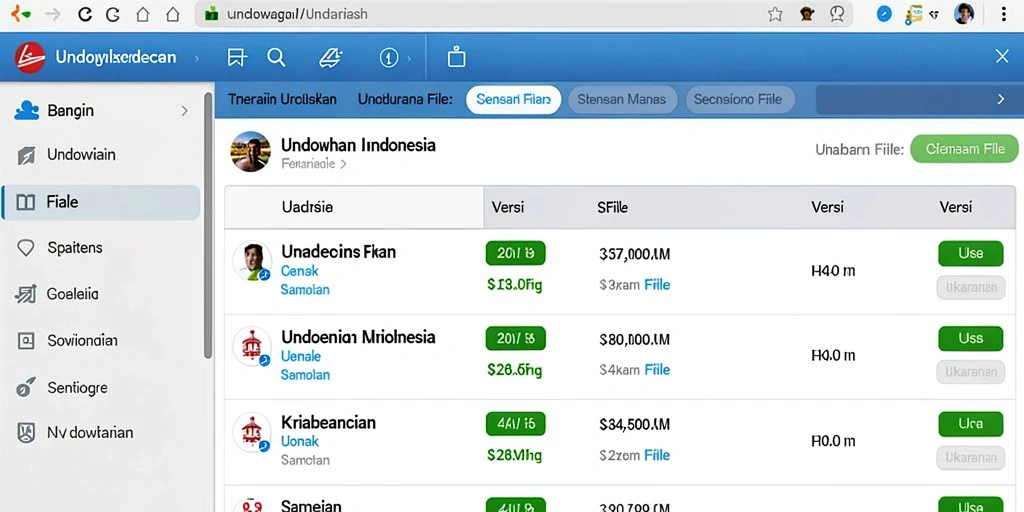Image resolution: width=1024 pixels, height=512 pixels.
Task: Click the avatar of Unadecins Fkan
Action: tap(252, 261)
